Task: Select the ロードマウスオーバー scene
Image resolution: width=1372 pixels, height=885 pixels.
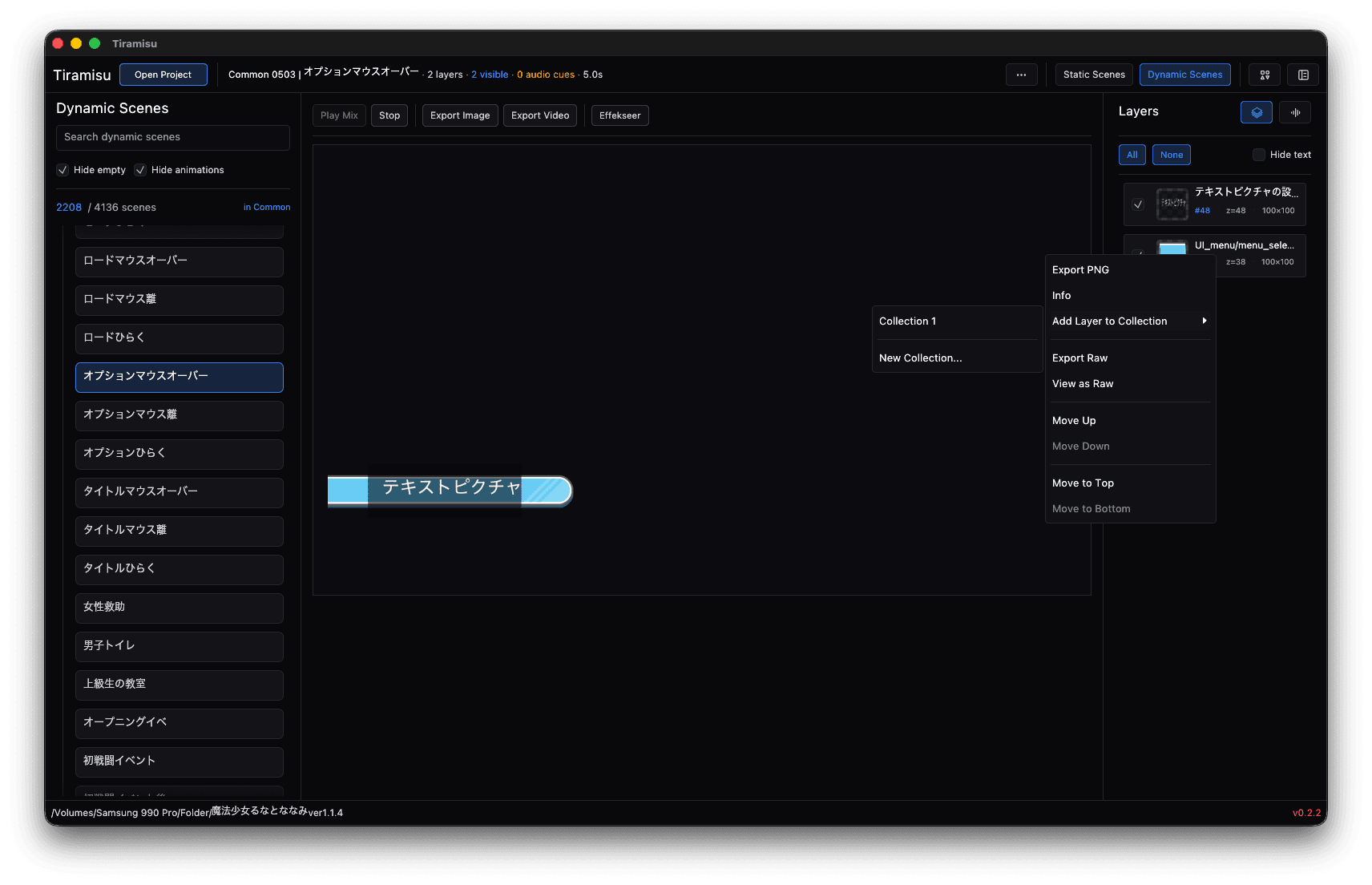Action: tap(180, 261)
